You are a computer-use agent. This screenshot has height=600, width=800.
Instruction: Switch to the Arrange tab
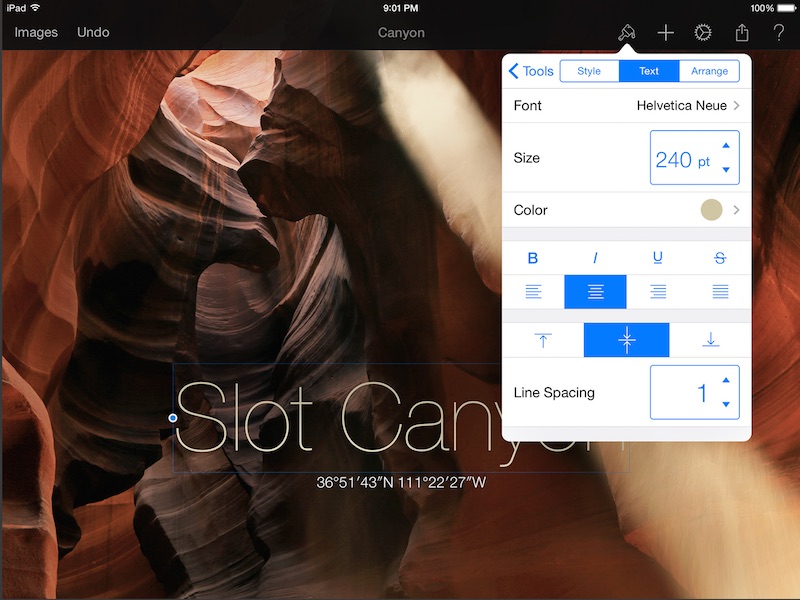coord(709,71)
